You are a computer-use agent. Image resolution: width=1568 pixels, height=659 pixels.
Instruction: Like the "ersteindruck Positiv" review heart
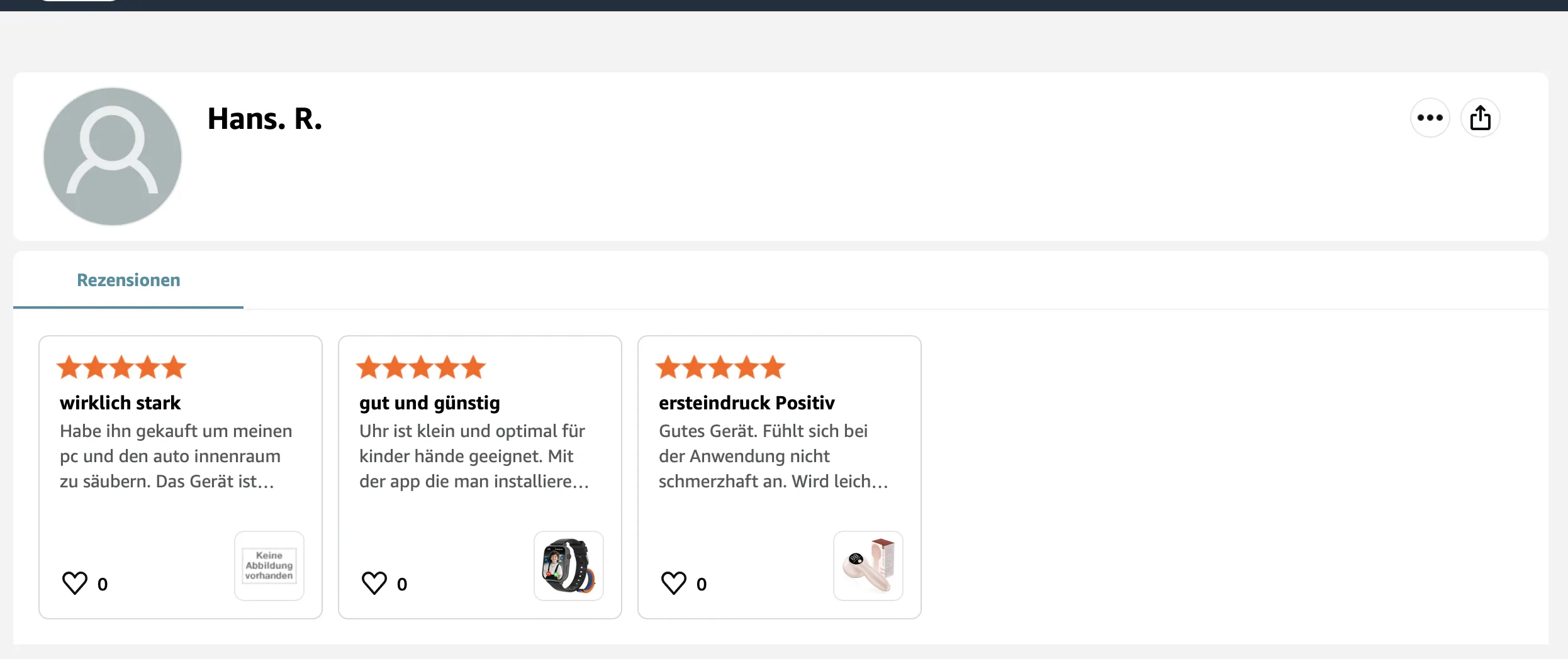click(674, 583)
